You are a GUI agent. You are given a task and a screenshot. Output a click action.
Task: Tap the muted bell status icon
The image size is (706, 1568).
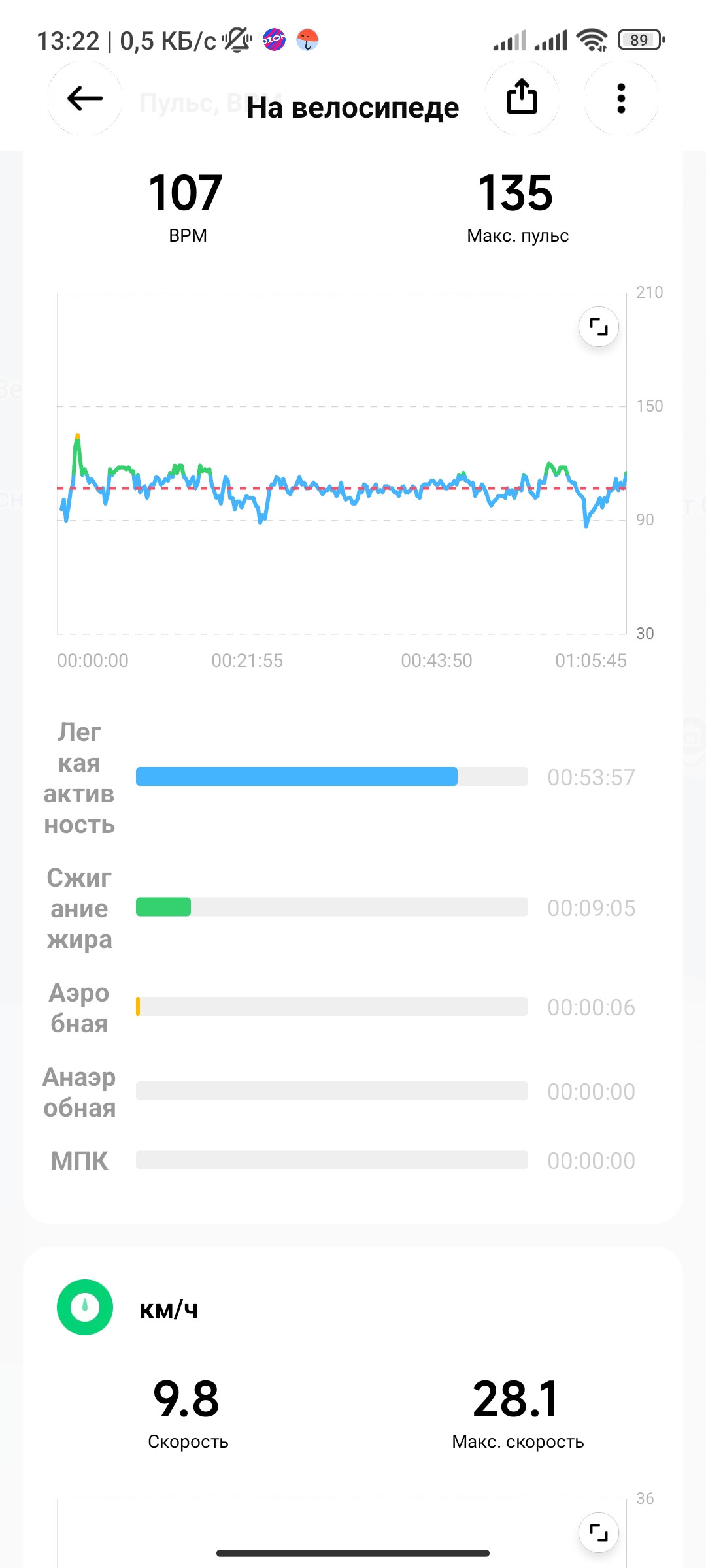[x=237, y=40]
